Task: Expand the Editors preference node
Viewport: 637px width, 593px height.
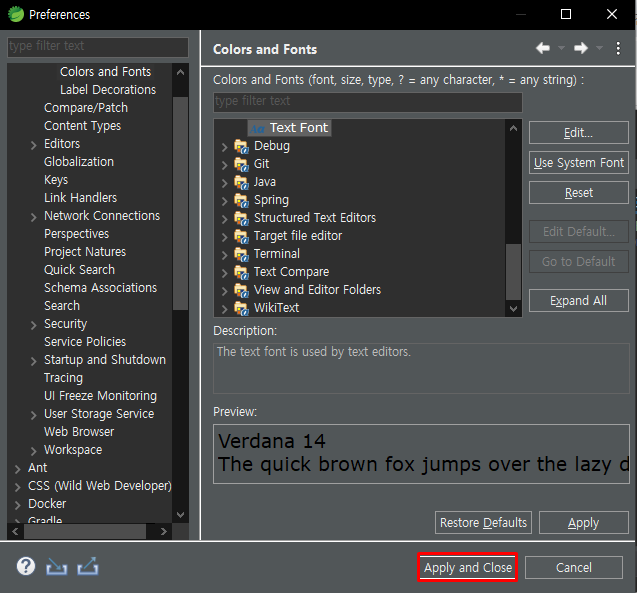Action: tap(33, 145)
